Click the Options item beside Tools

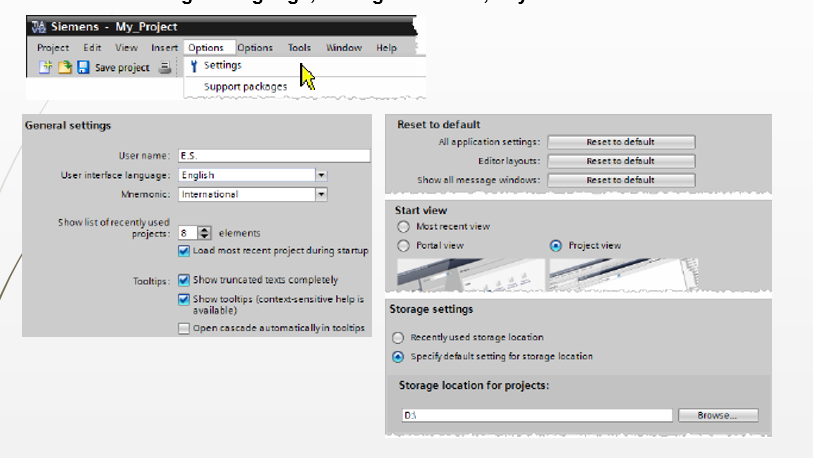[x=255, y=48]
